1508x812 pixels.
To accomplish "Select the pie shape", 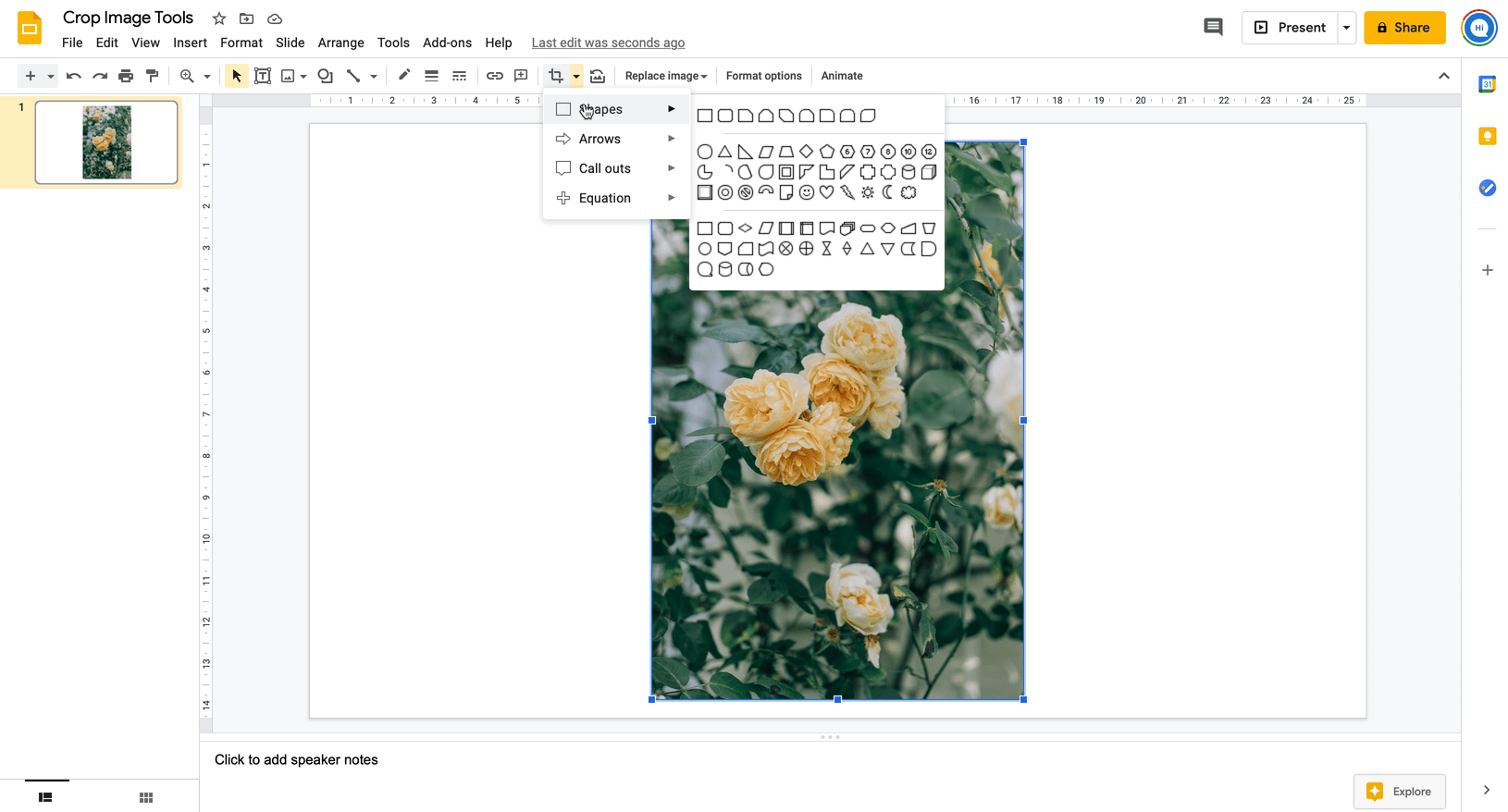I will click(705, 172).
